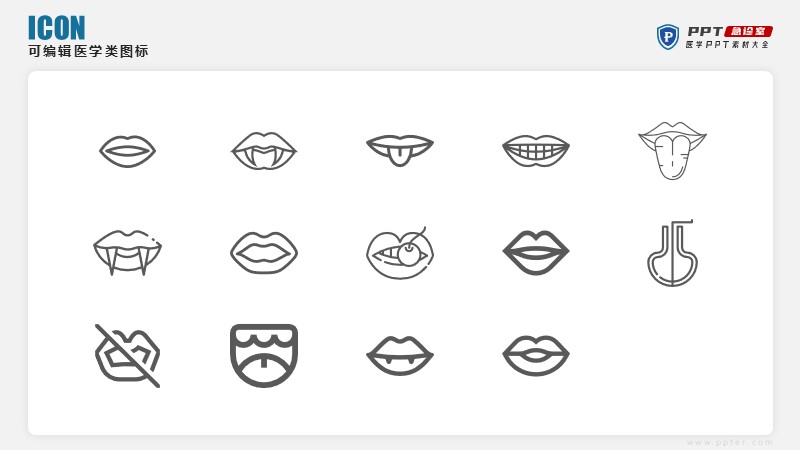Click the last bold pursed lips icon
Screen dimensions: 800x450
pyautogui.click(x=536, y=356)
